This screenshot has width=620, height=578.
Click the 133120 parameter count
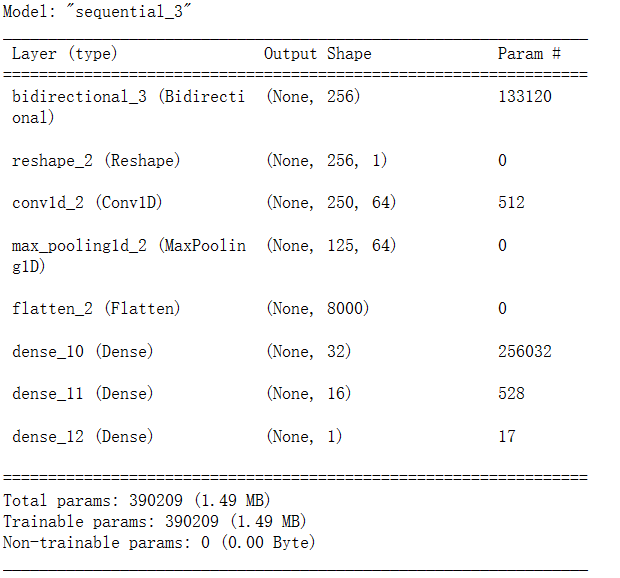pos(524,97)
